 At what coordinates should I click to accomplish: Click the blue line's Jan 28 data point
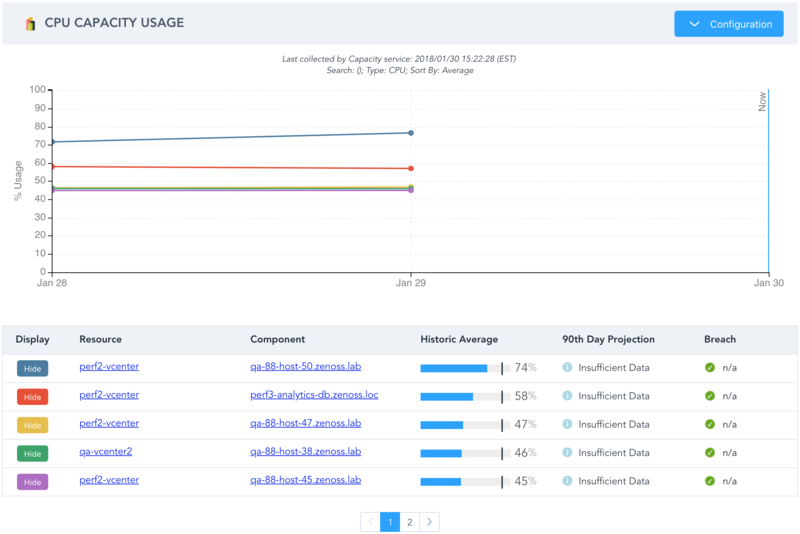[x=52, y=142]
